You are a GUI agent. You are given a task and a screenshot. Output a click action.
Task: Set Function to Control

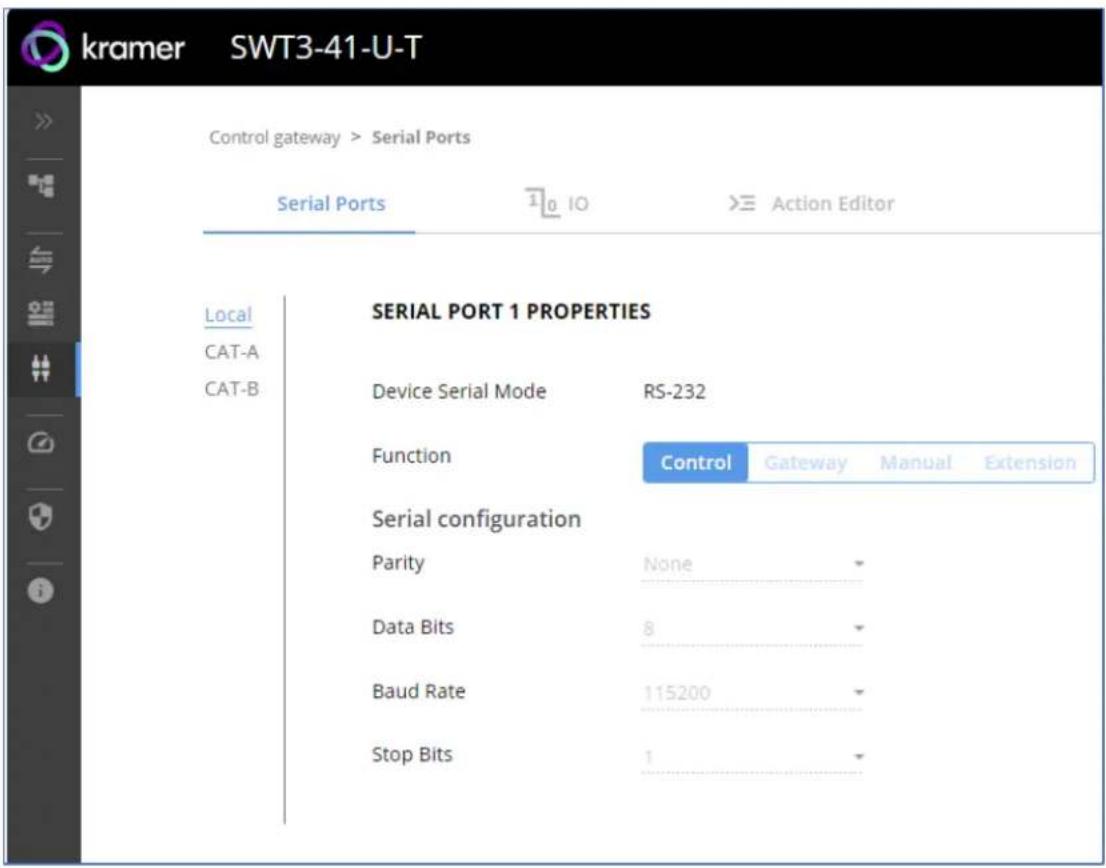coord(695,463)
